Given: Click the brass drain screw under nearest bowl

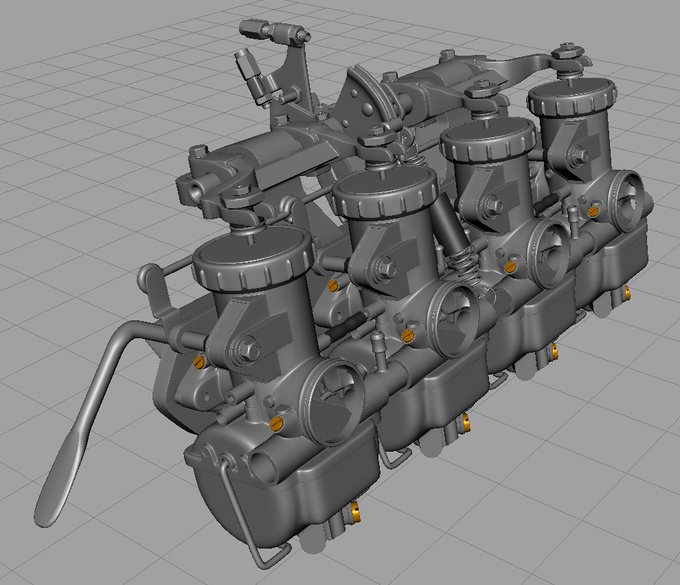Looking at the screenshot, I should tap(355, 513).
